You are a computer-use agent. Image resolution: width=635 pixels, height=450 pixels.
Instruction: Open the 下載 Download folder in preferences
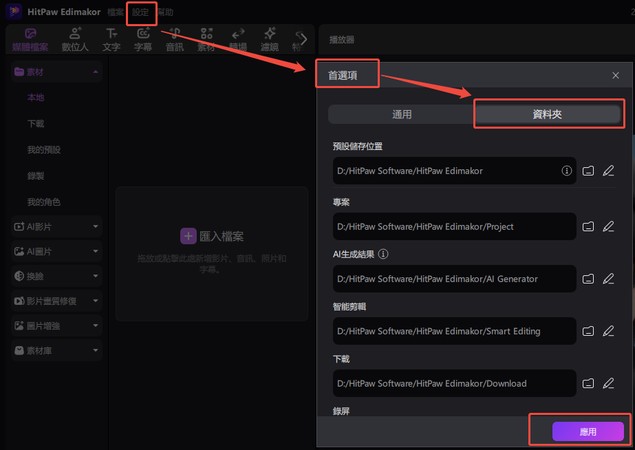pos(588,383)
